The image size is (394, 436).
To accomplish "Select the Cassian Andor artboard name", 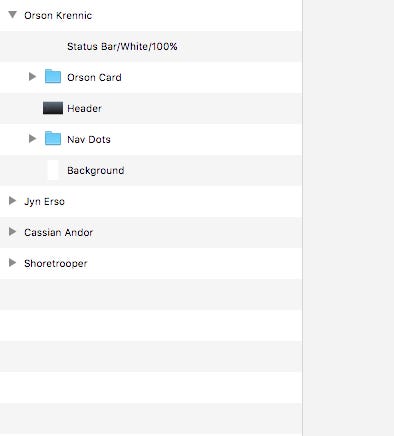I will (58, 232).
